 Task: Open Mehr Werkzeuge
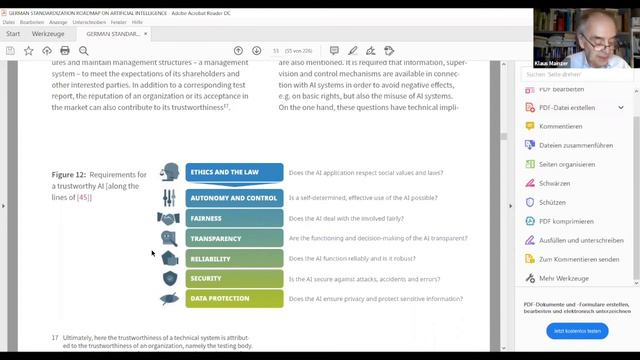point(564,278)
